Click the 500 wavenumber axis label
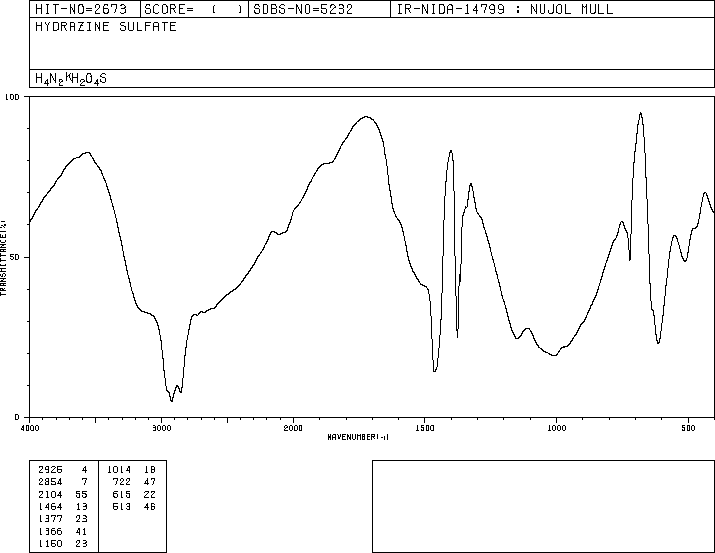Screen dimensions: 715x553 (688, 428)
